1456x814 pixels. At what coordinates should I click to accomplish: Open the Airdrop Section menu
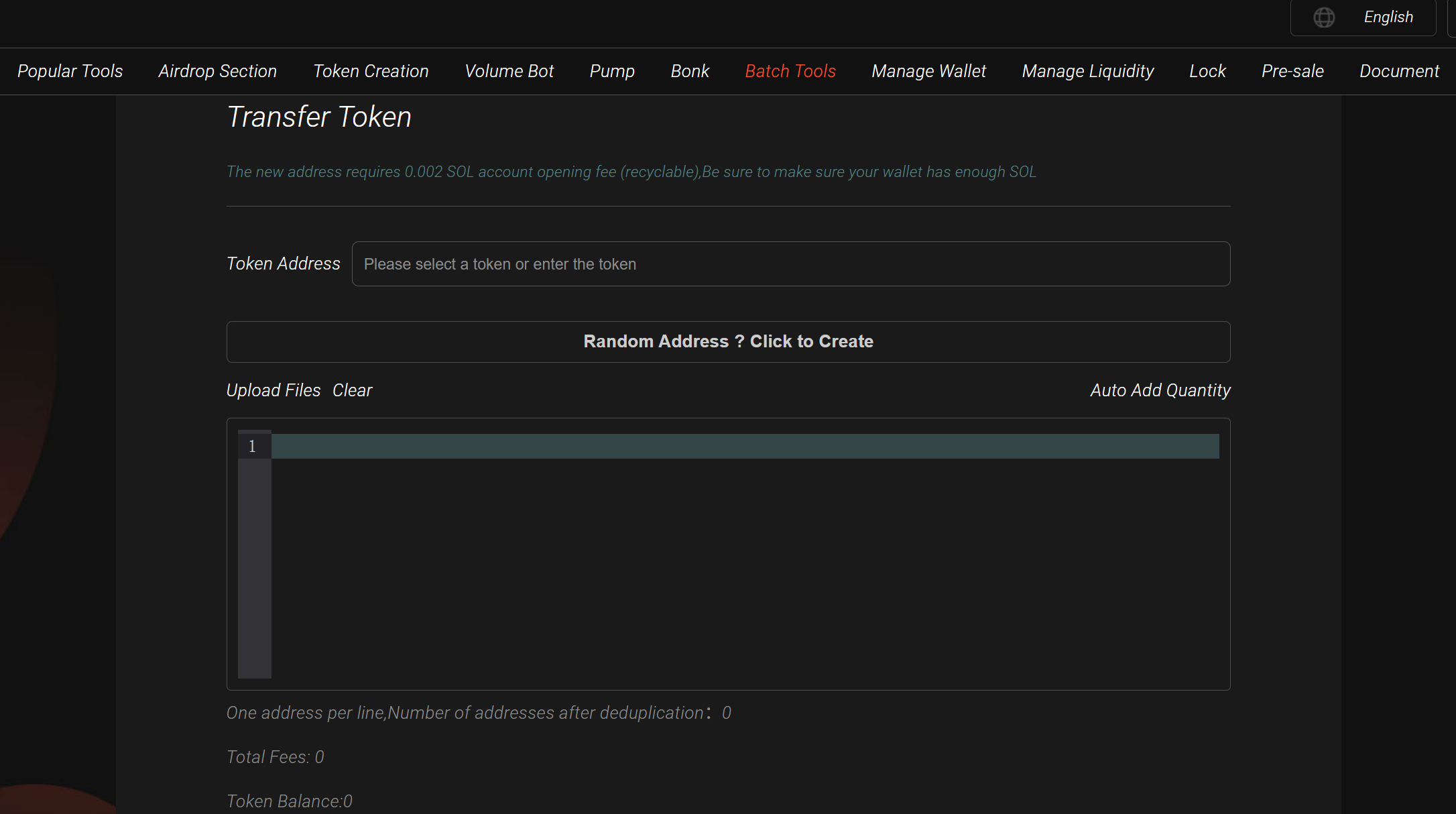coord(217,71)
